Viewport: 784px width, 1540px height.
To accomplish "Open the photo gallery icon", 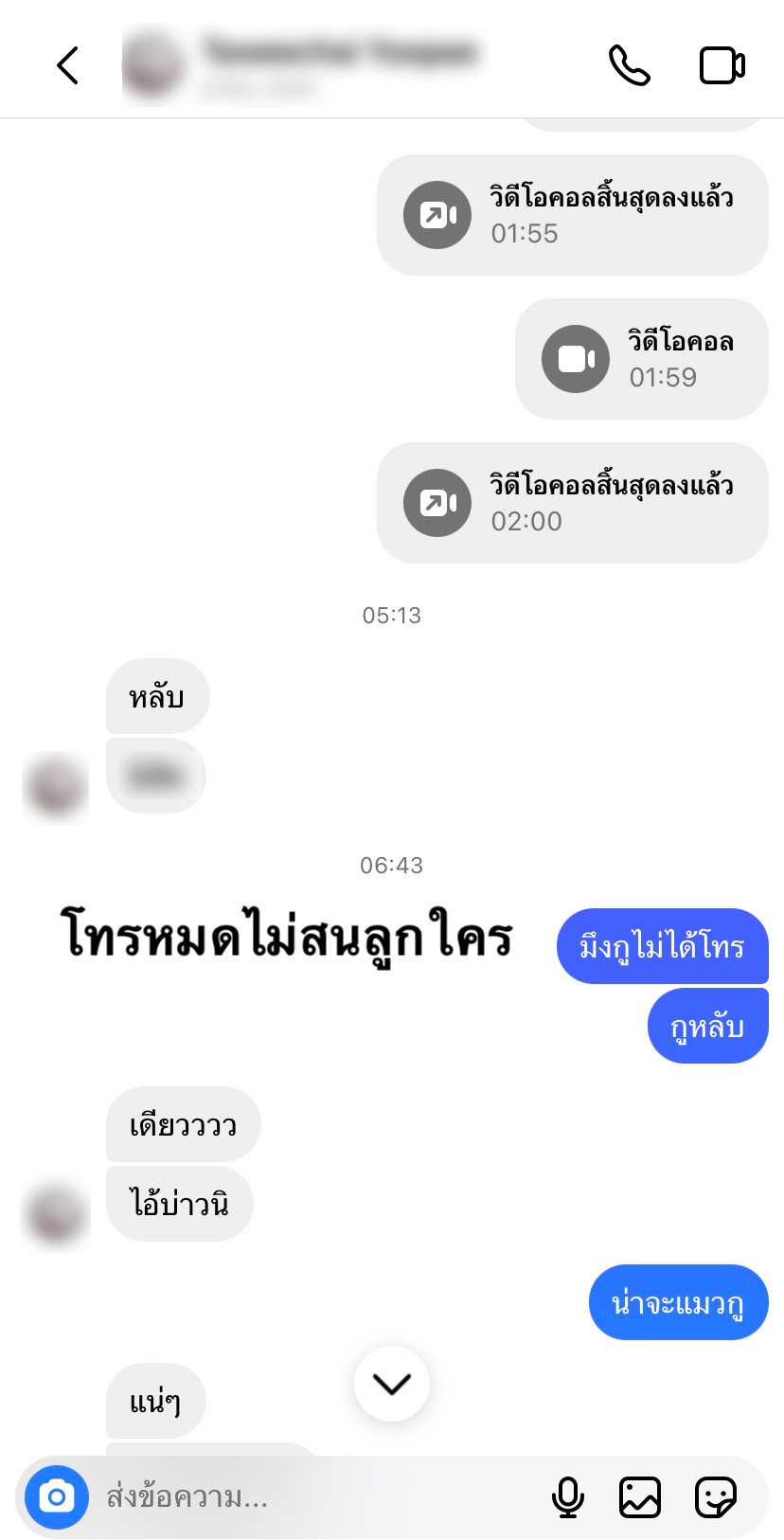I will tap(640, 1497).
